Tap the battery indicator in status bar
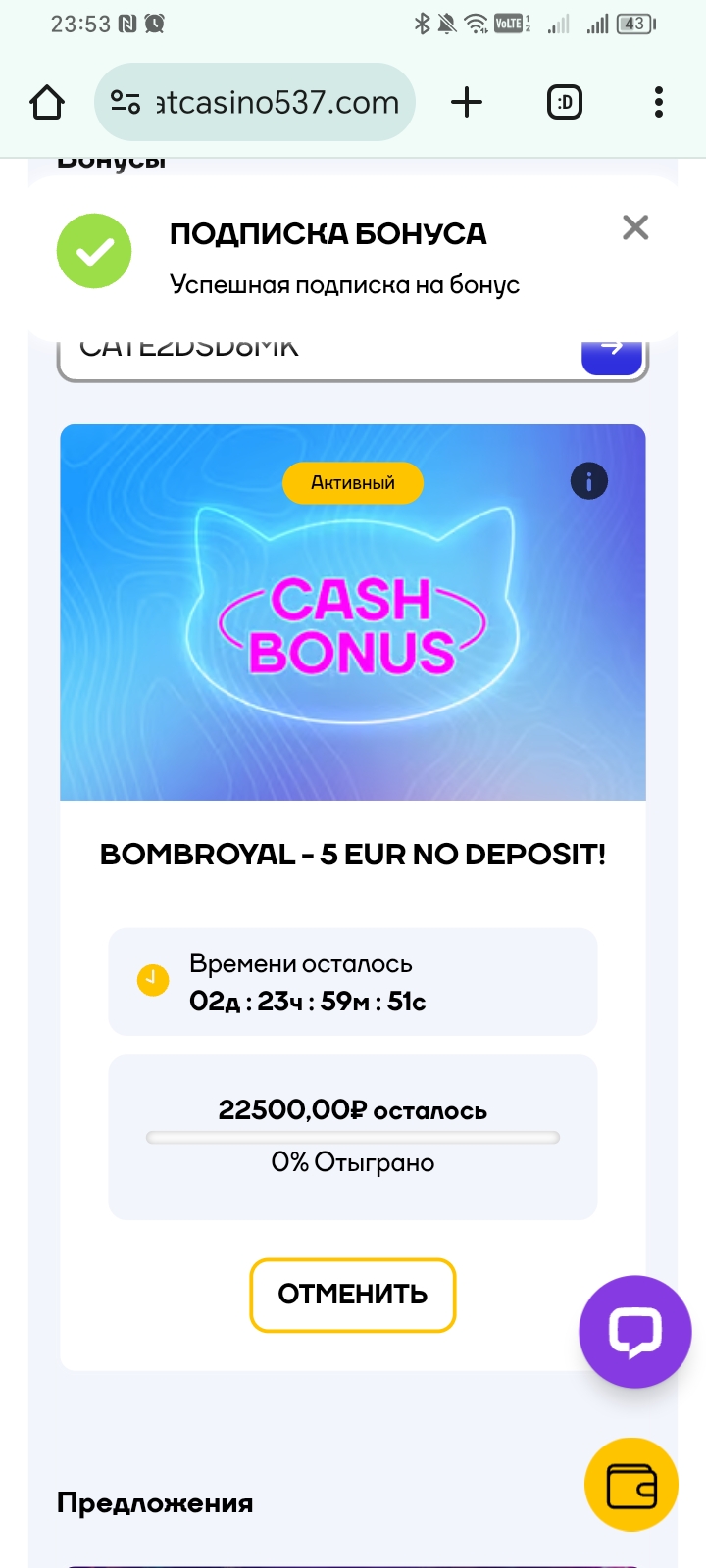The image size is (706, 1568). tap(635, 24)
